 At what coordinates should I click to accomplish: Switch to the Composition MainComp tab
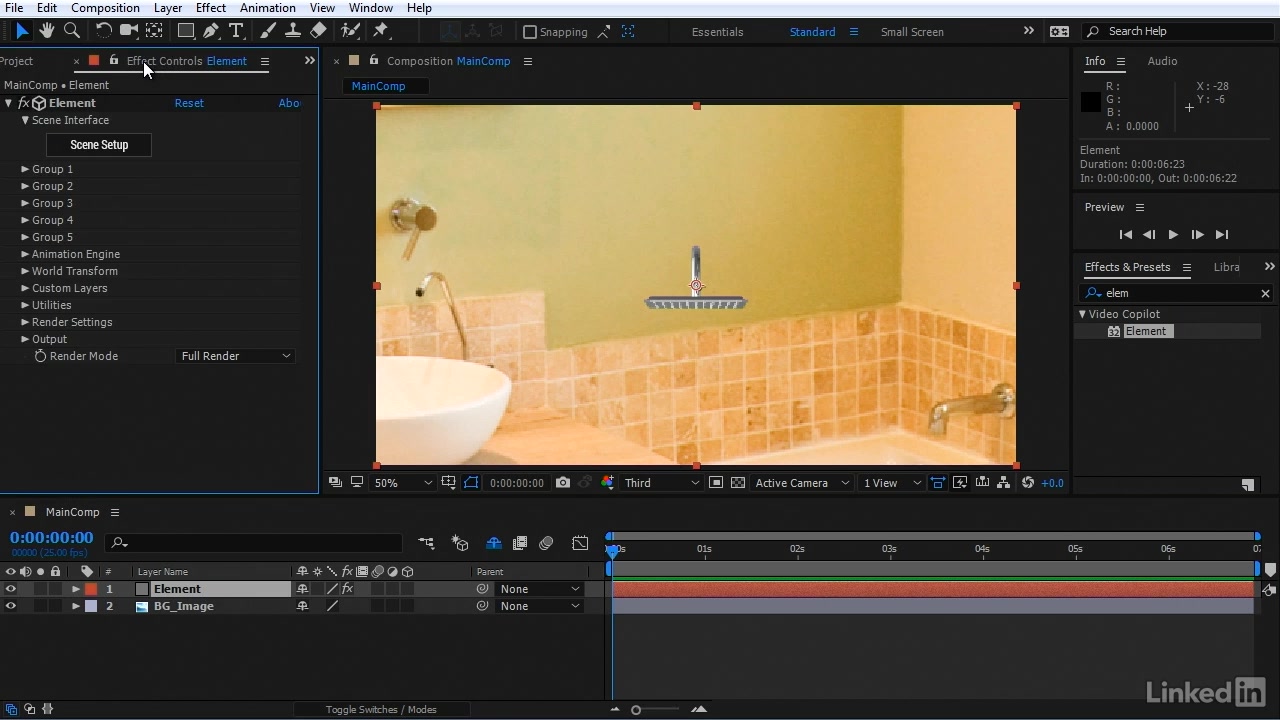(x=447, y=61)
